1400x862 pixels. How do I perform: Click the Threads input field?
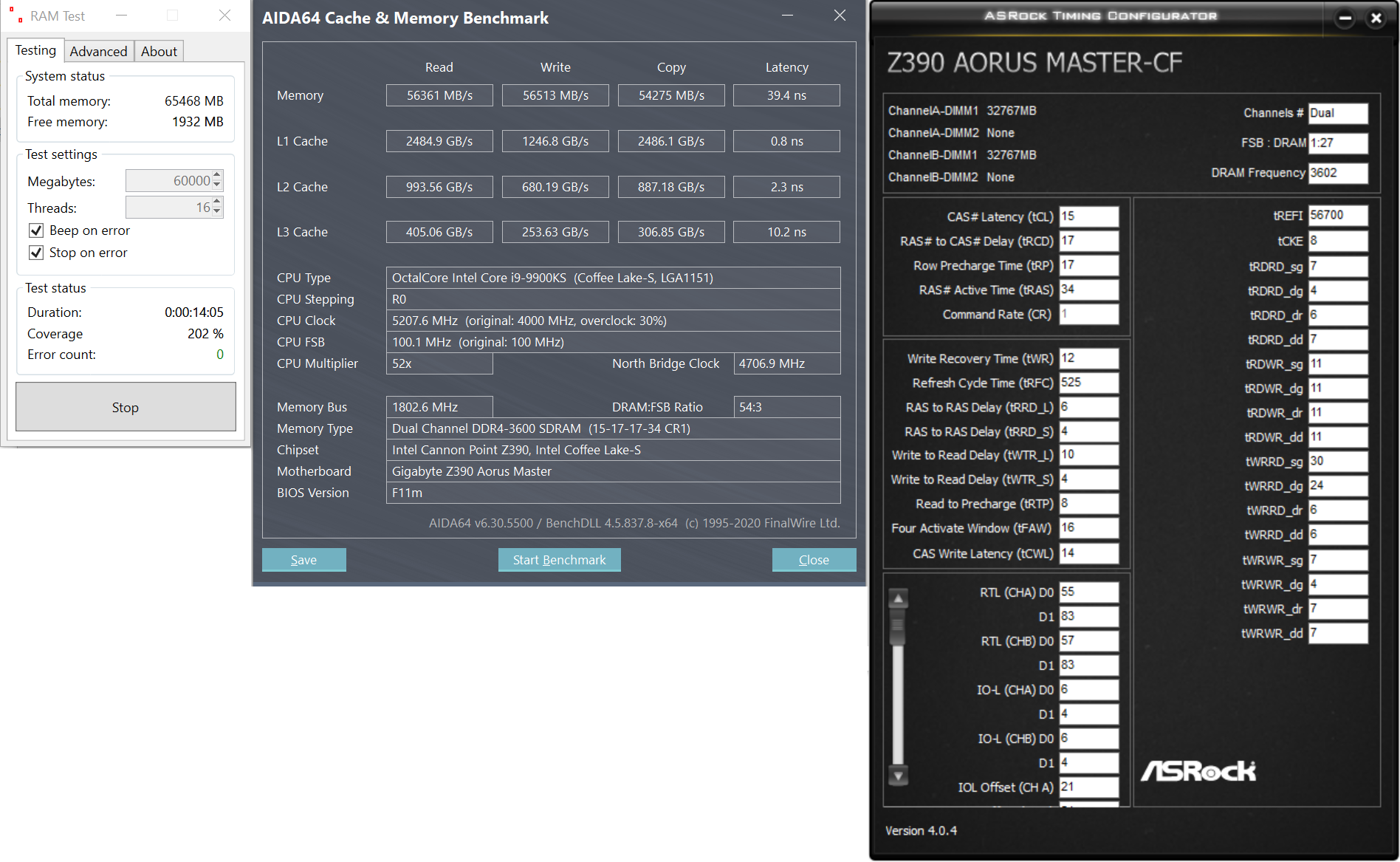tap(169, 208)
